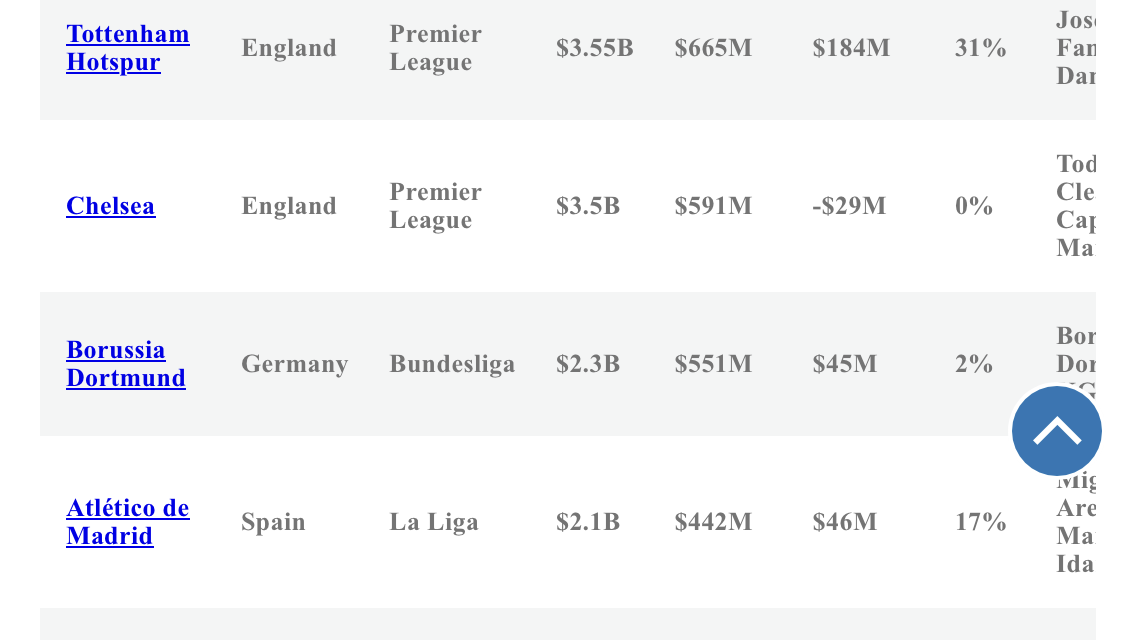Click Tottenham's $3.55B value cell
The image size is (1136, 640).
(594, 48)
